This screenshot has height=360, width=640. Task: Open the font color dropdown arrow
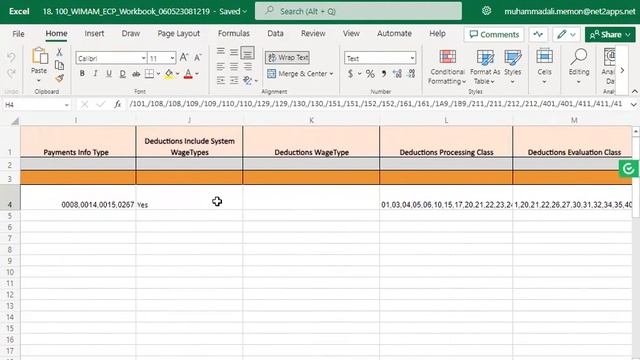click(197, 74)
